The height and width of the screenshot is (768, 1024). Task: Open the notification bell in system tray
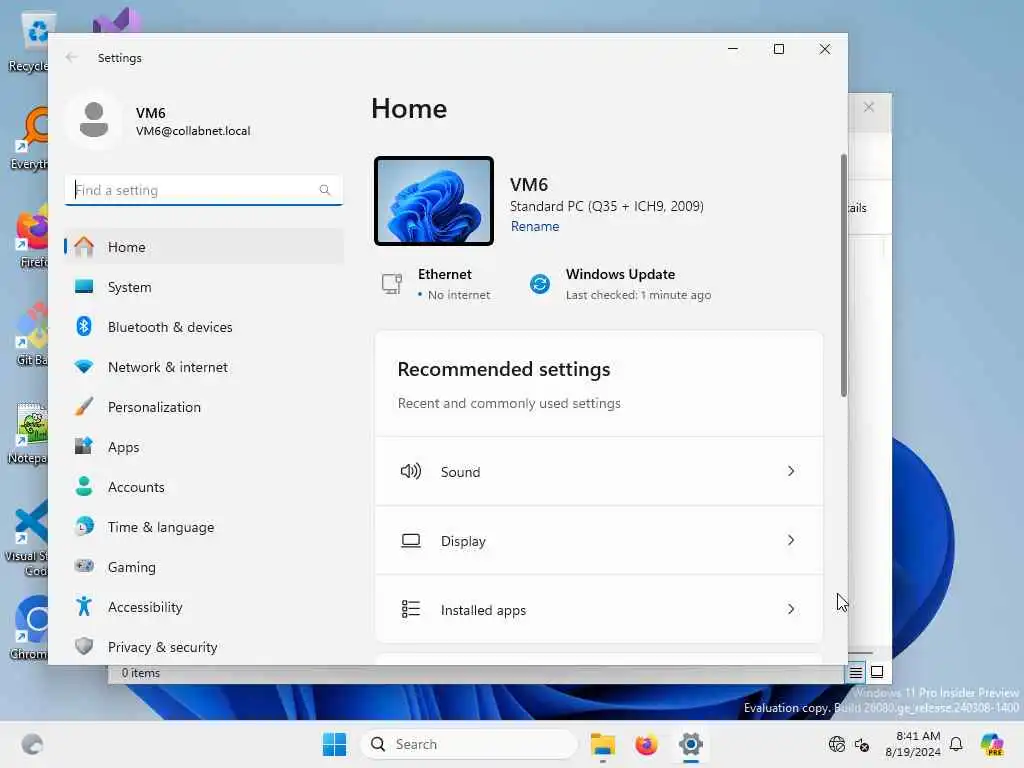tap(956, 744)
